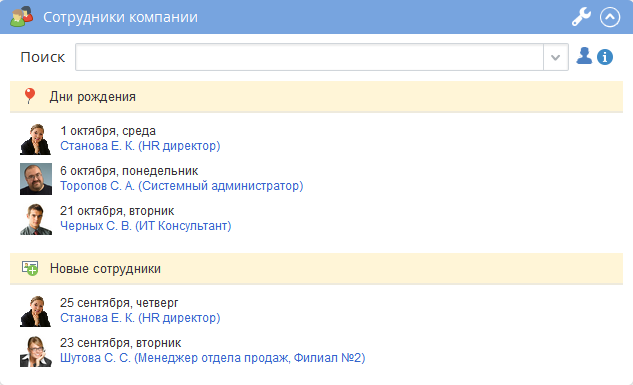This screenshot has height=385, width=633.
Task: Click the blue person icon beside search
Action: click(584, 56)
